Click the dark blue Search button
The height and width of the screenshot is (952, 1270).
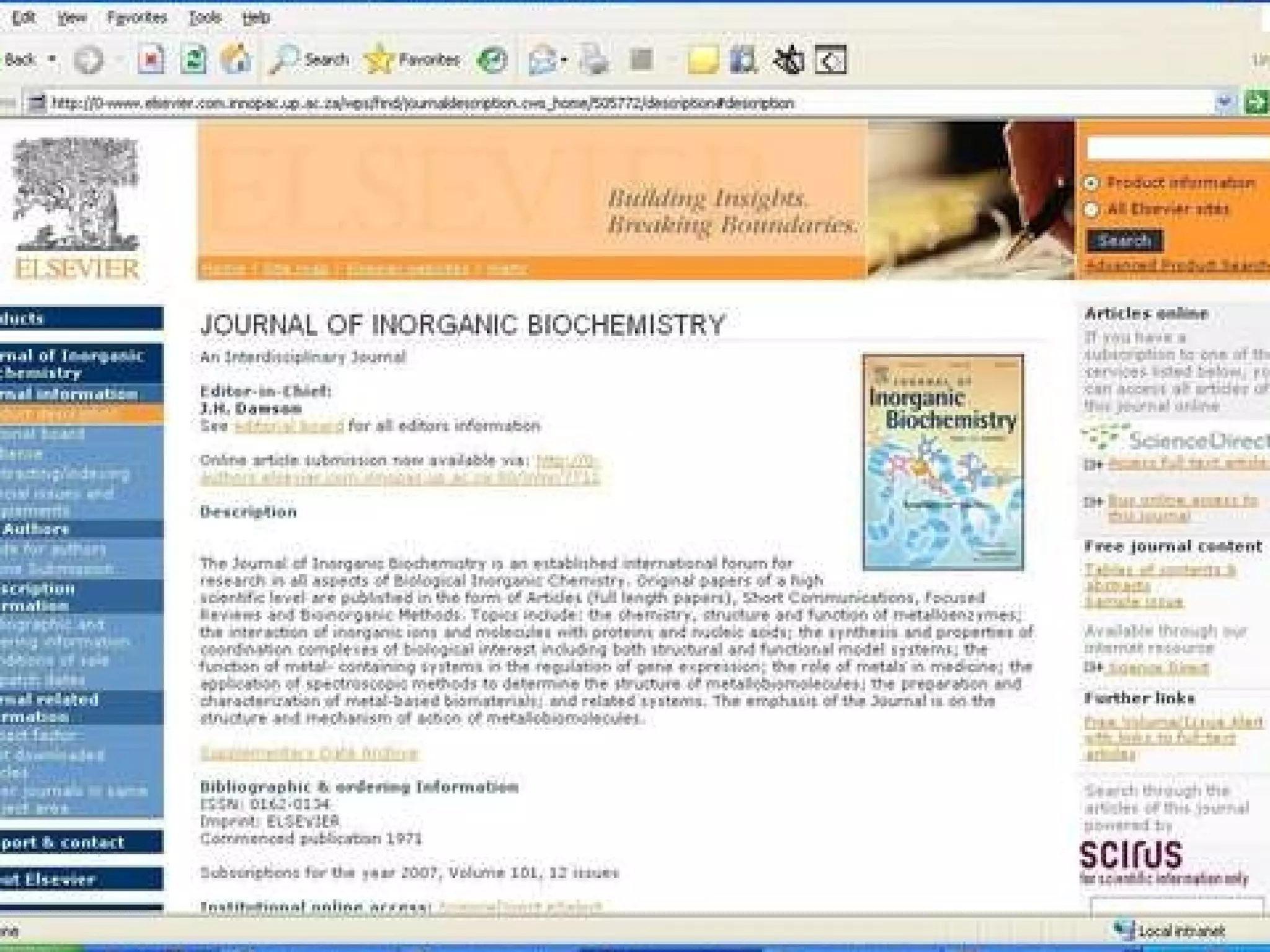1124,240
